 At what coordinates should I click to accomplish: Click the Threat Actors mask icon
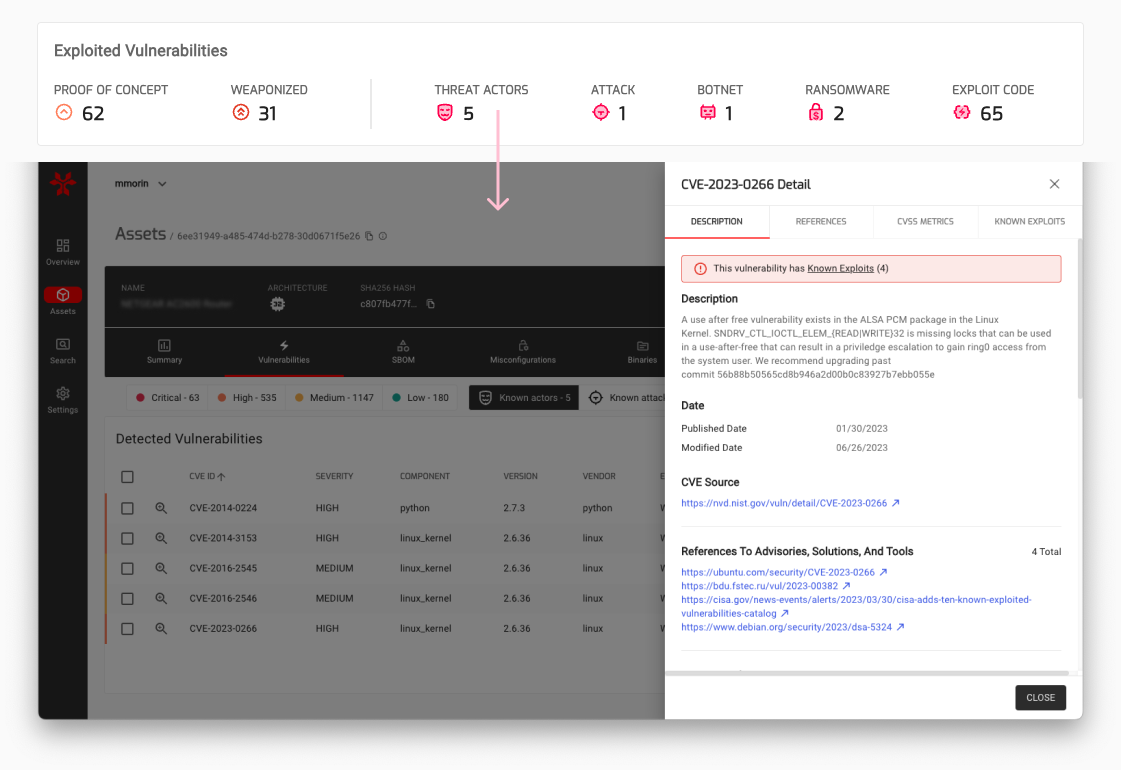(444, 112)
